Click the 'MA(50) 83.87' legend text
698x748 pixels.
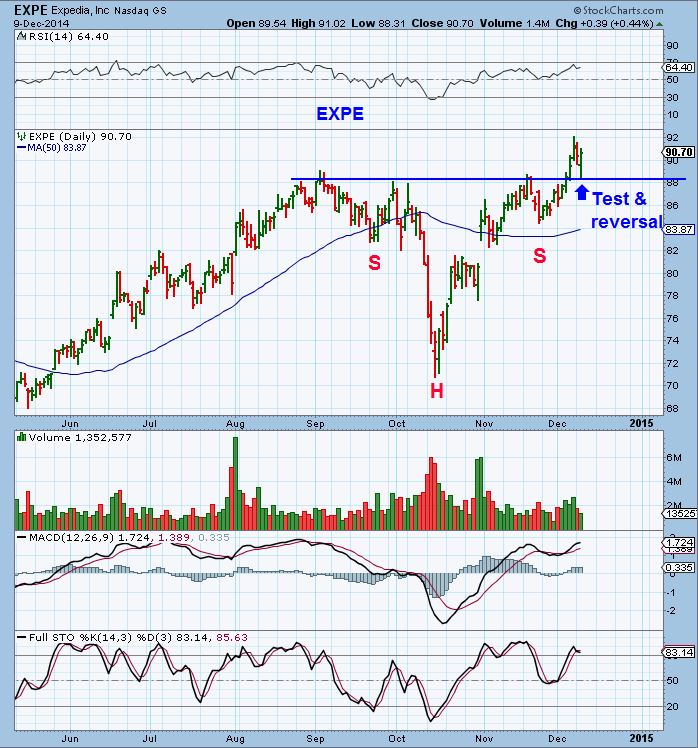(57, 148)
